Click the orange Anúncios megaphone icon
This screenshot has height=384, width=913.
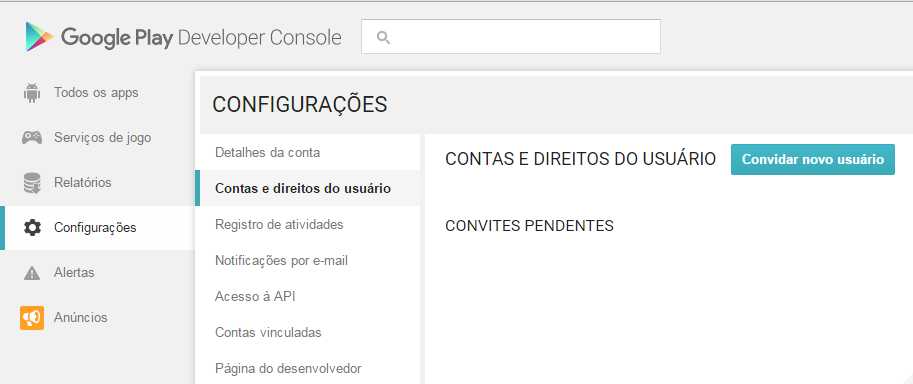coord(32,318)
